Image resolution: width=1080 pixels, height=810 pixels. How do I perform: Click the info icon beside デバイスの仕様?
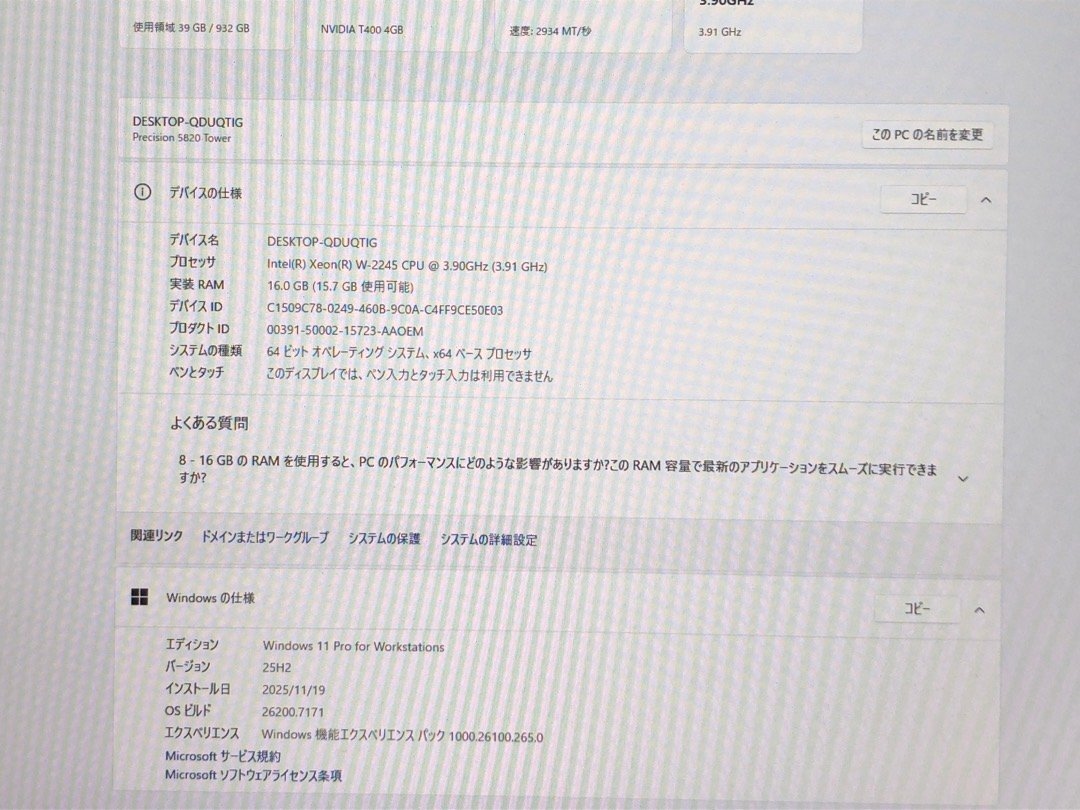[142, 192]
